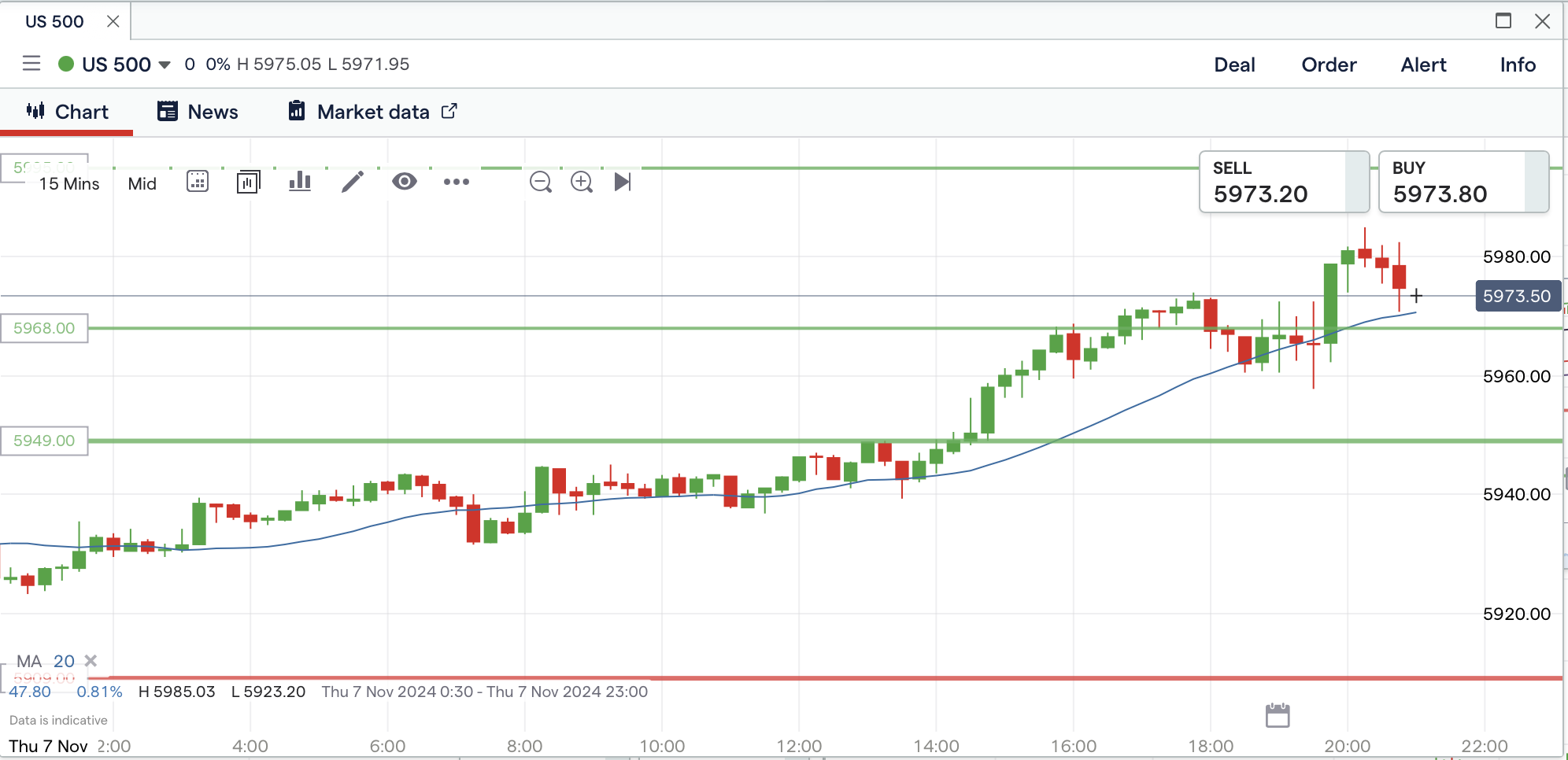This screenshot has height=760, width=1568.
Task: Select the pencil drawing tool
Action: (x=353, y=182)
